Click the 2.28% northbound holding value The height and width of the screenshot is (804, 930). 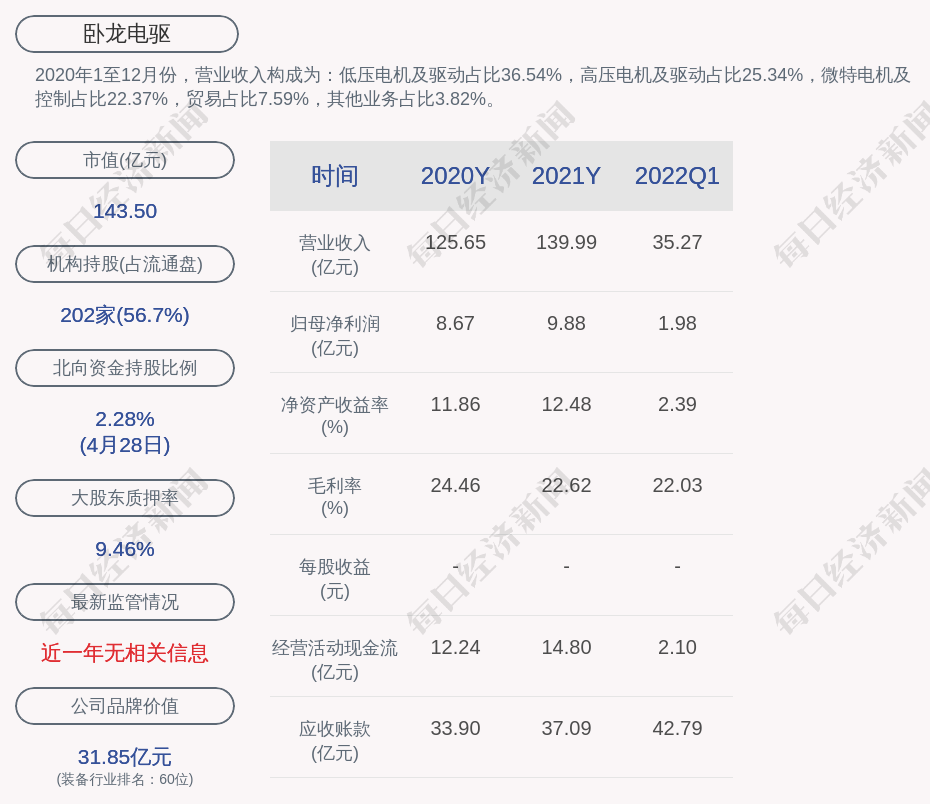pos(125,419)
